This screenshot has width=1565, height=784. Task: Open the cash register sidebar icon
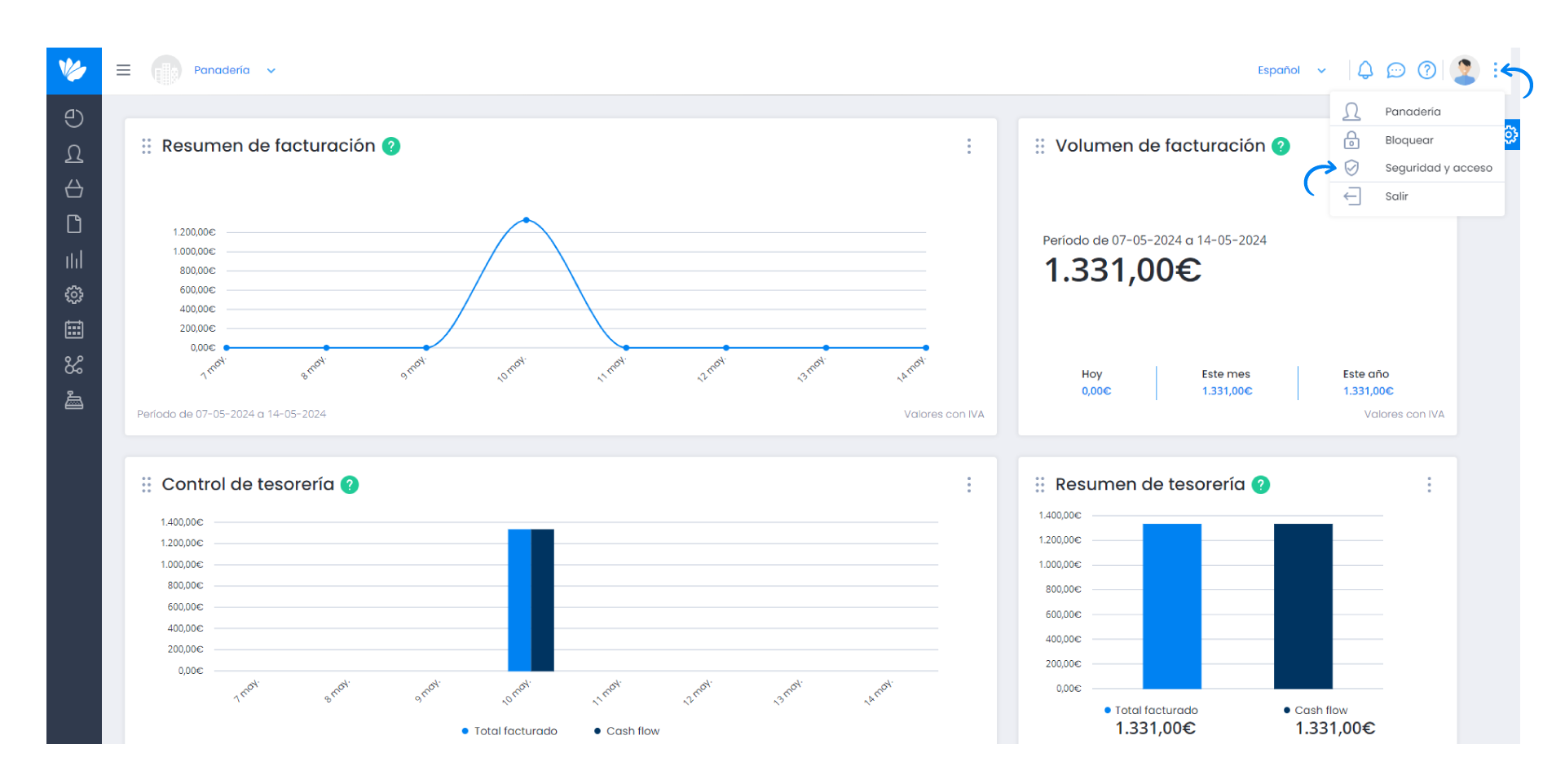(x=74, y=400)
